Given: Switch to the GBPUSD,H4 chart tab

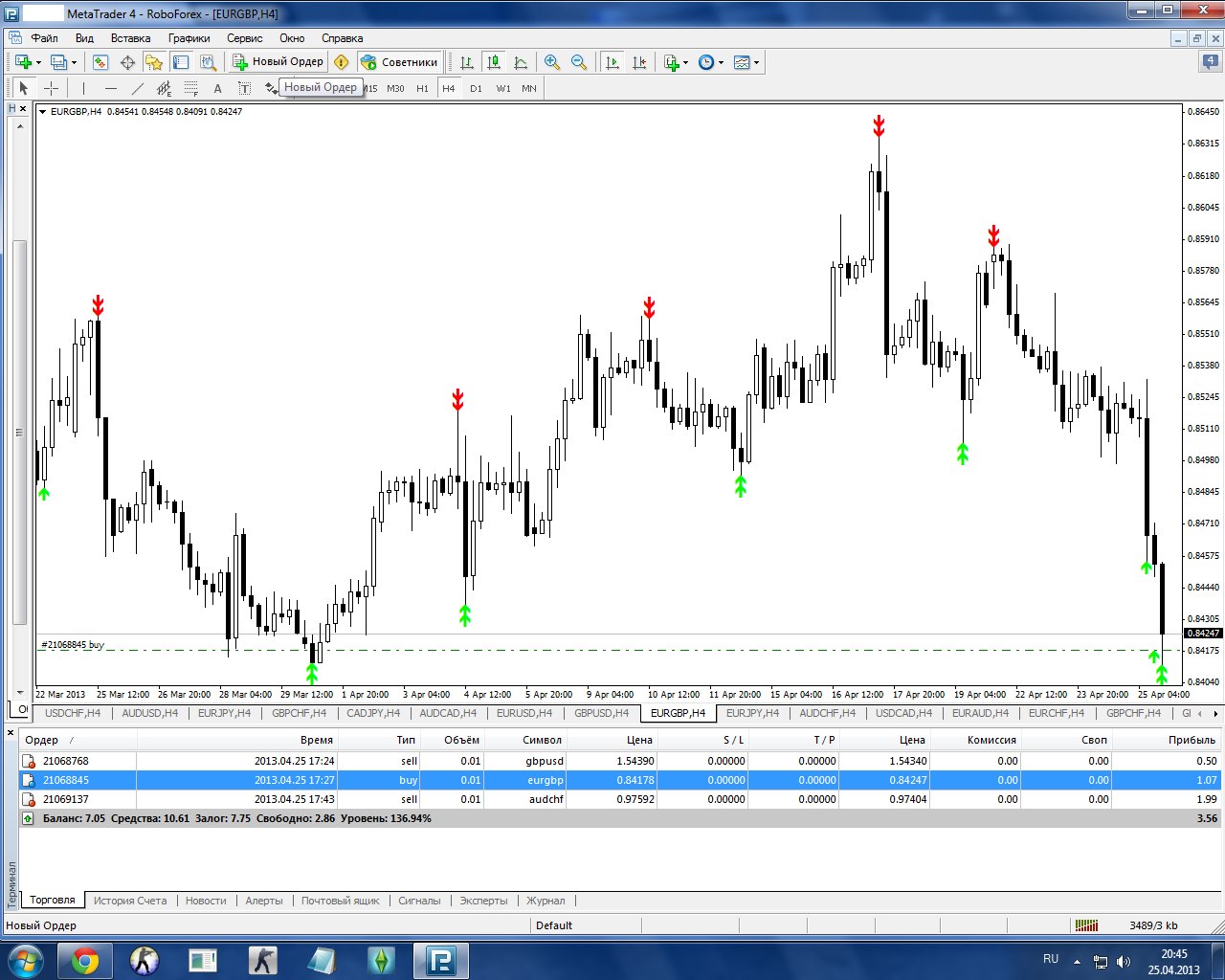Looking at the screenshot, I should click(x=601, y=713).
